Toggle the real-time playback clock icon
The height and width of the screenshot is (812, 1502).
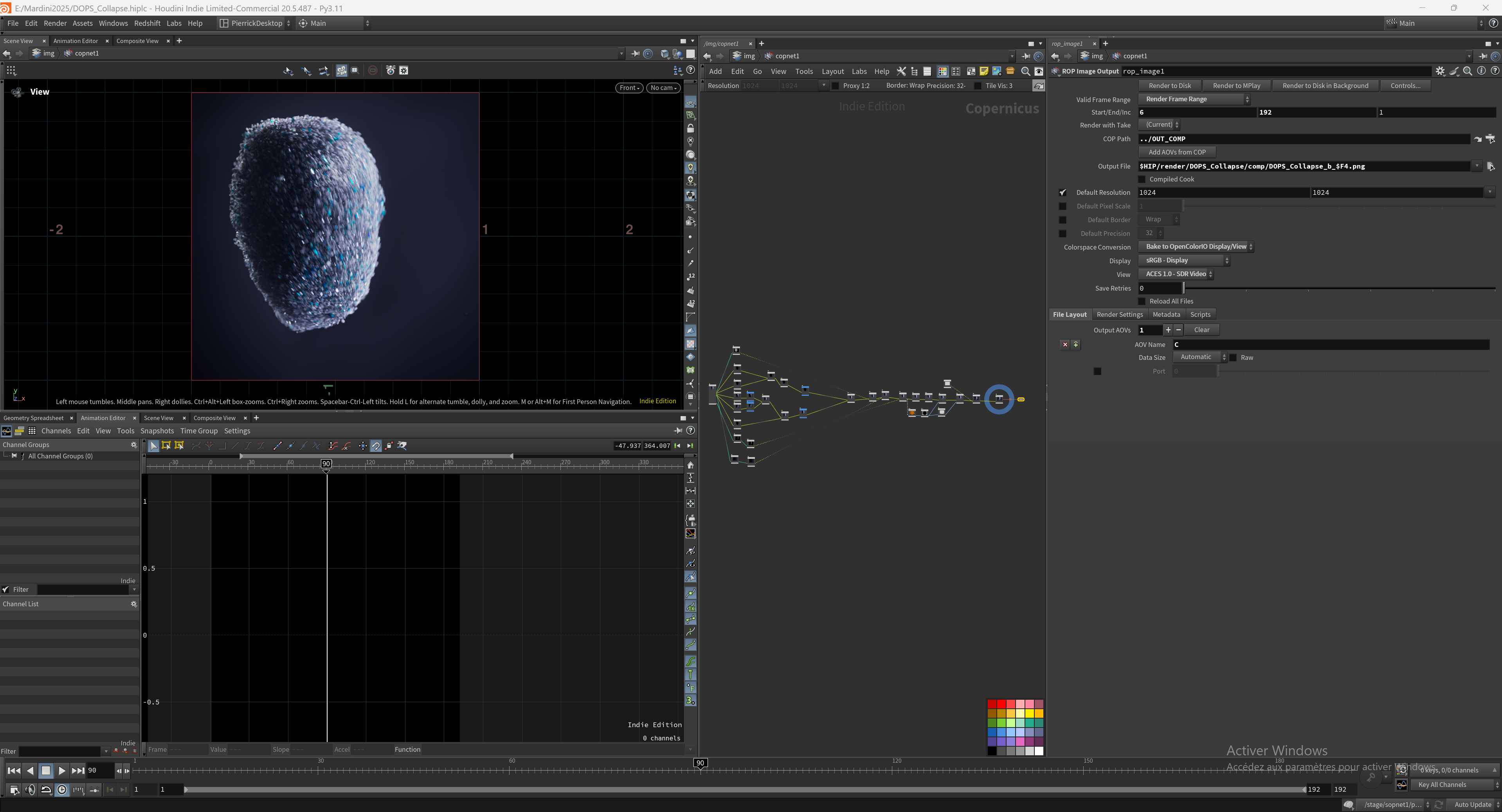(x=62, y=790)
